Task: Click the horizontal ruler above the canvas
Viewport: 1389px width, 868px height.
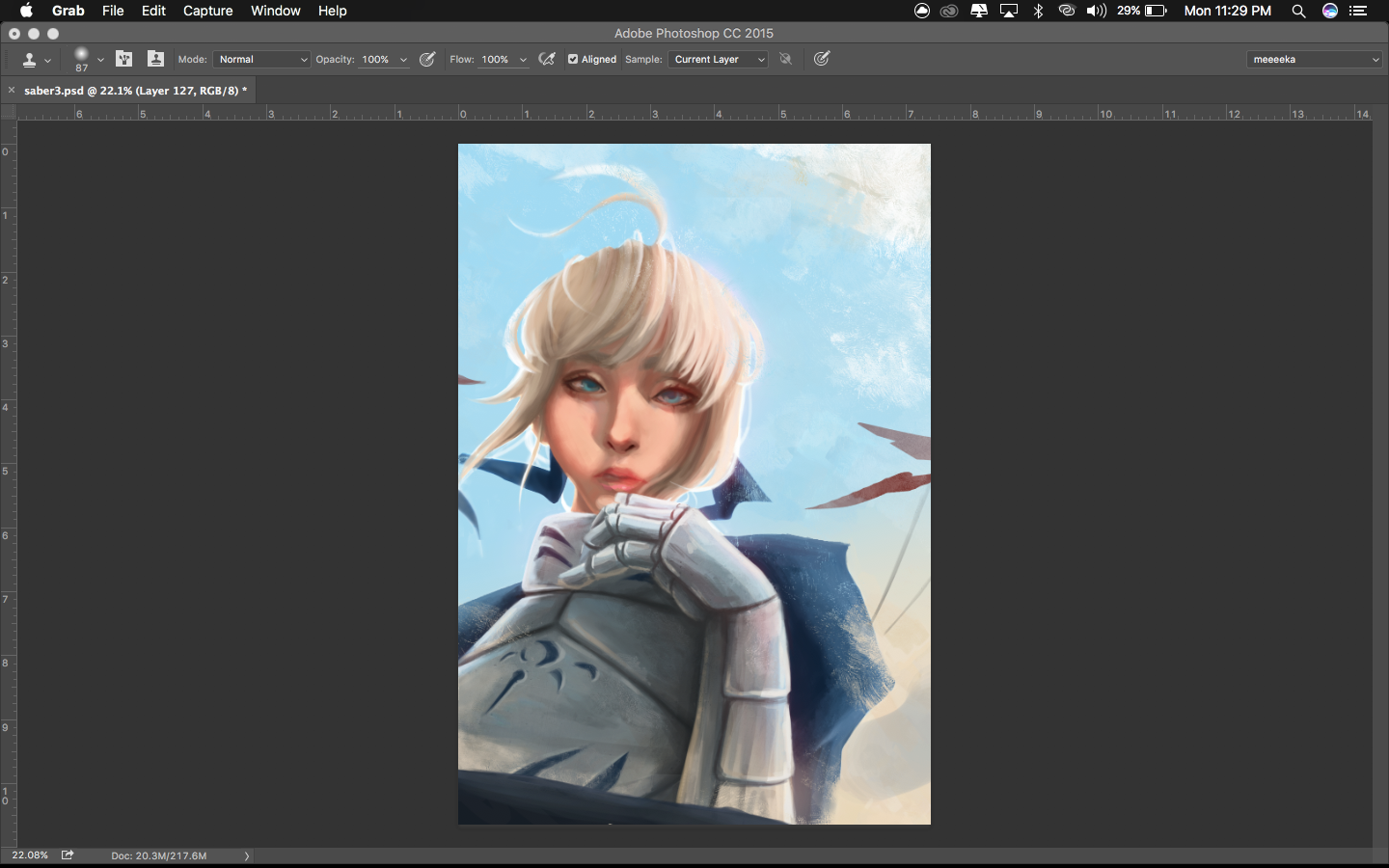Action: (694, 113)
